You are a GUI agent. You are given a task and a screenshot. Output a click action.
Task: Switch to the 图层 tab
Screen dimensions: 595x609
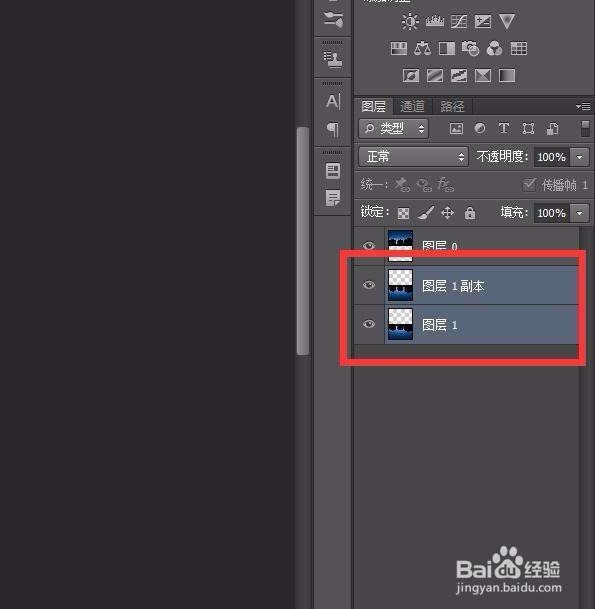(374, 106)
